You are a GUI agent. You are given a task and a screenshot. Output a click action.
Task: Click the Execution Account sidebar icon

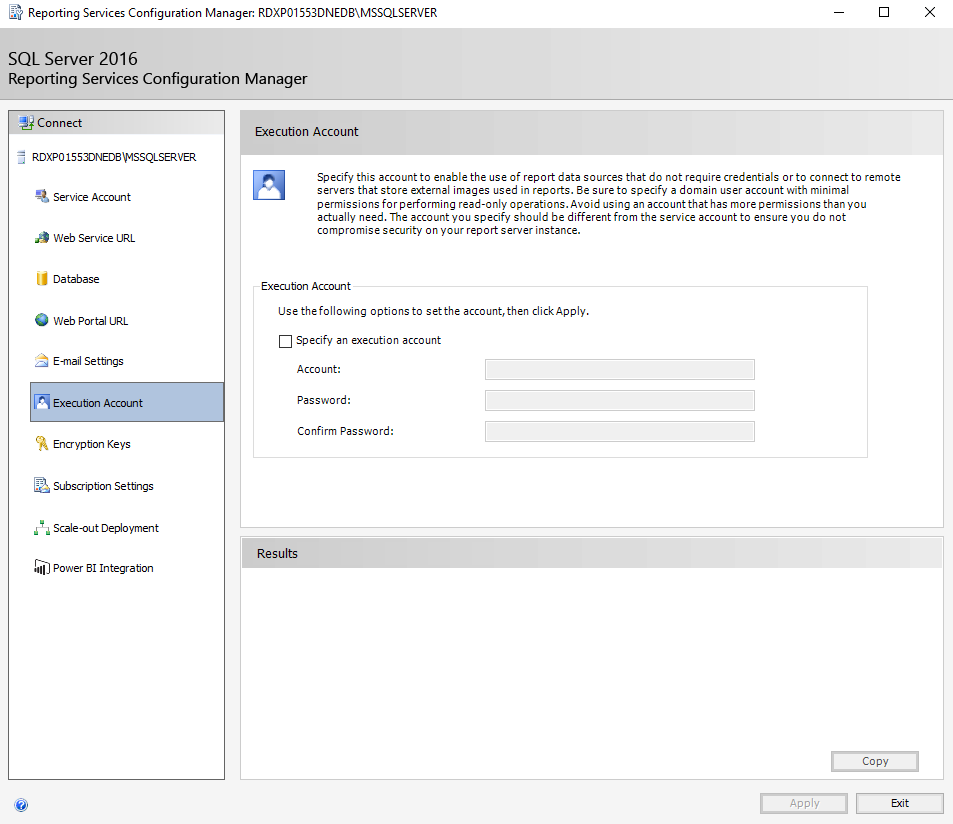[42, 402]
